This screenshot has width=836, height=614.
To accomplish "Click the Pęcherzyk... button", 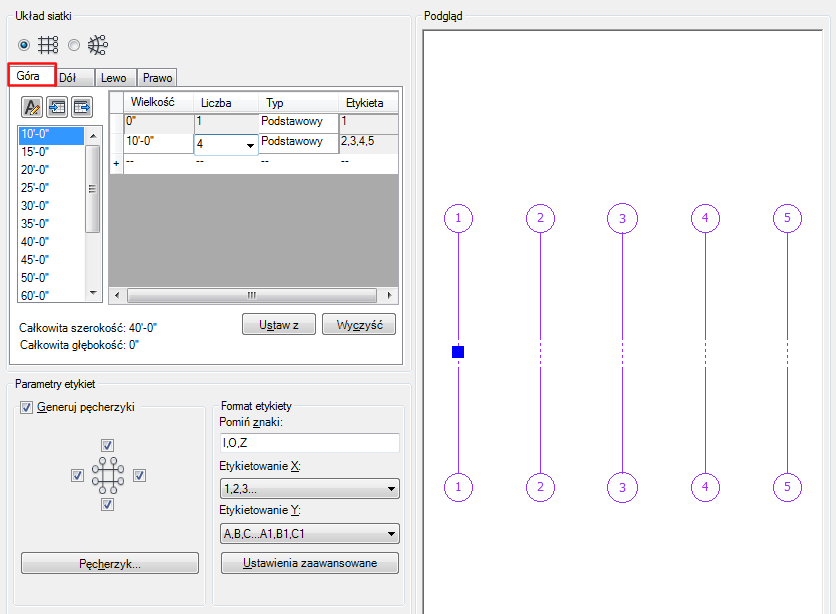I will 110,563.
